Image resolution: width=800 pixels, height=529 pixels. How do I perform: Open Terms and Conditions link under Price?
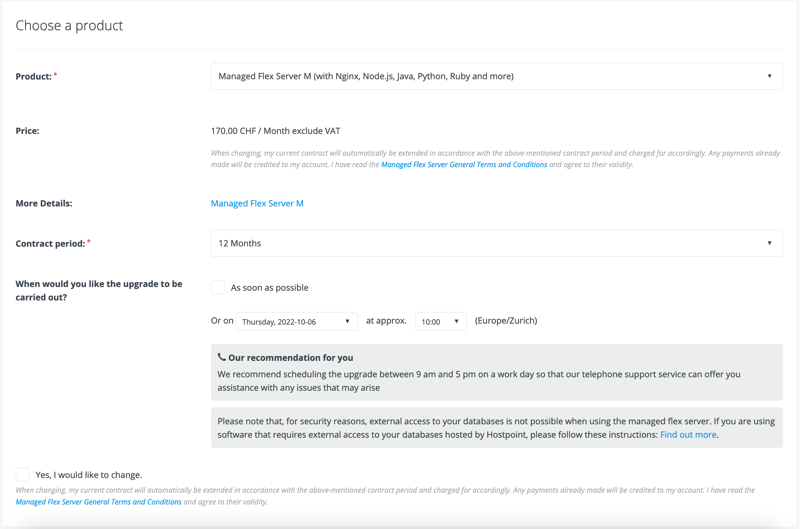464,164
